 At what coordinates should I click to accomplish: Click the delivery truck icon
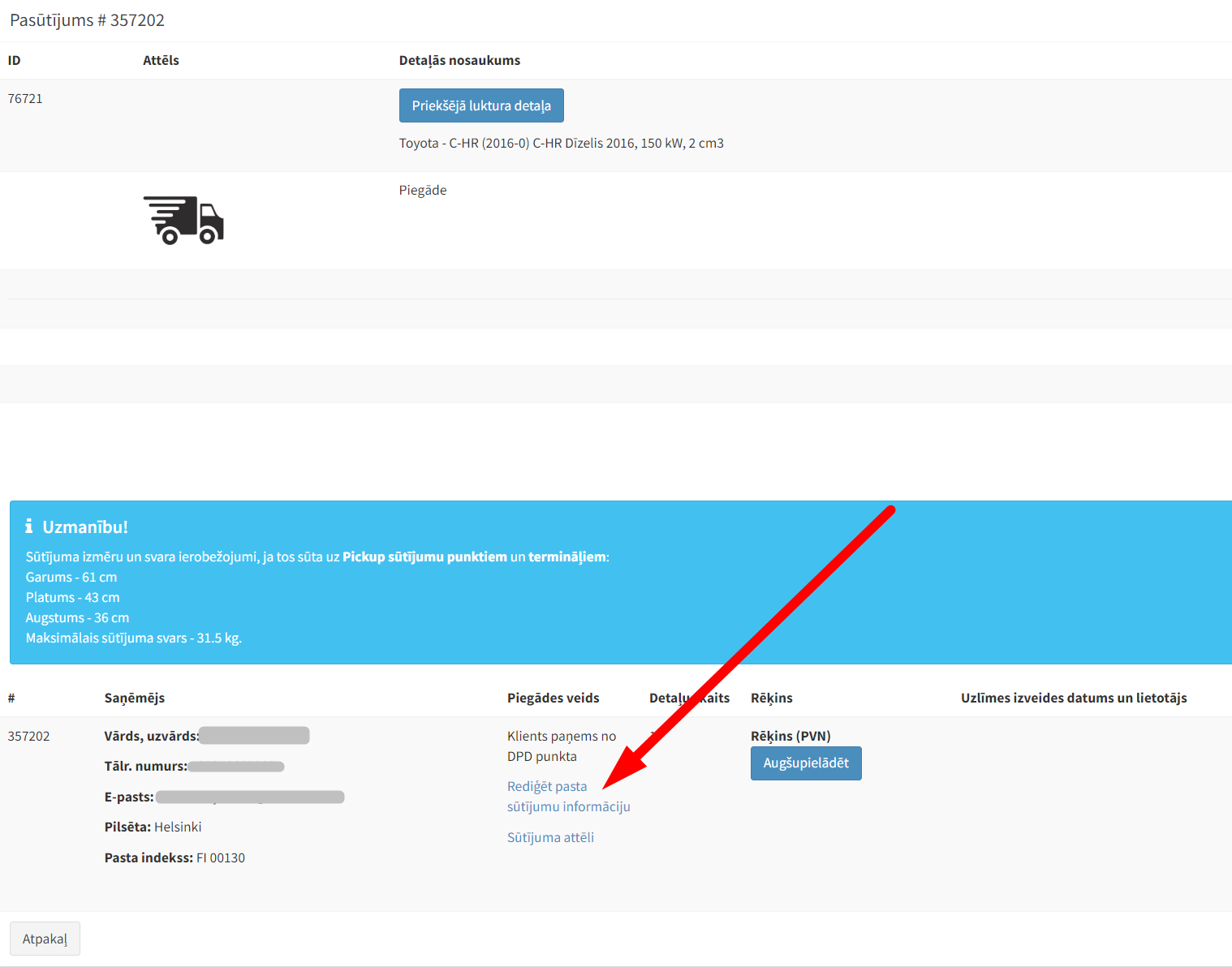[183, 220]
